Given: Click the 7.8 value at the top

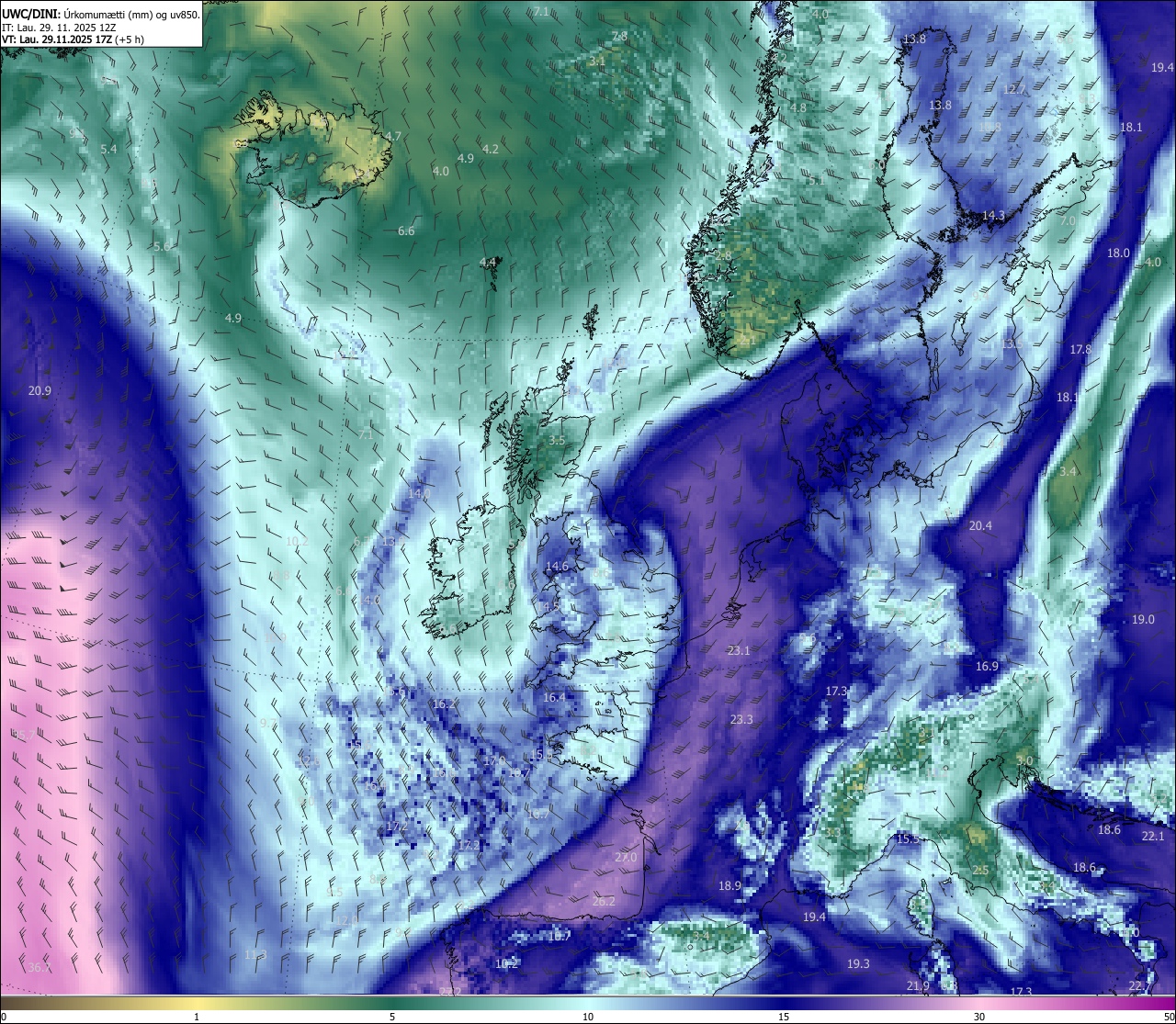Looking at the screenshot, I should [x=619, y=37].
